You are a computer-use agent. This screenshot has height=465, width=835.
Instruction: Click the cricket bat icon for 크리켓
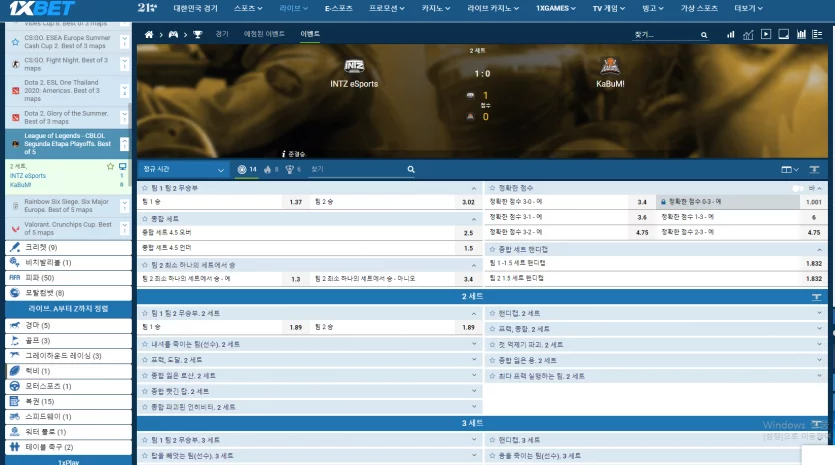click(15, 247)
